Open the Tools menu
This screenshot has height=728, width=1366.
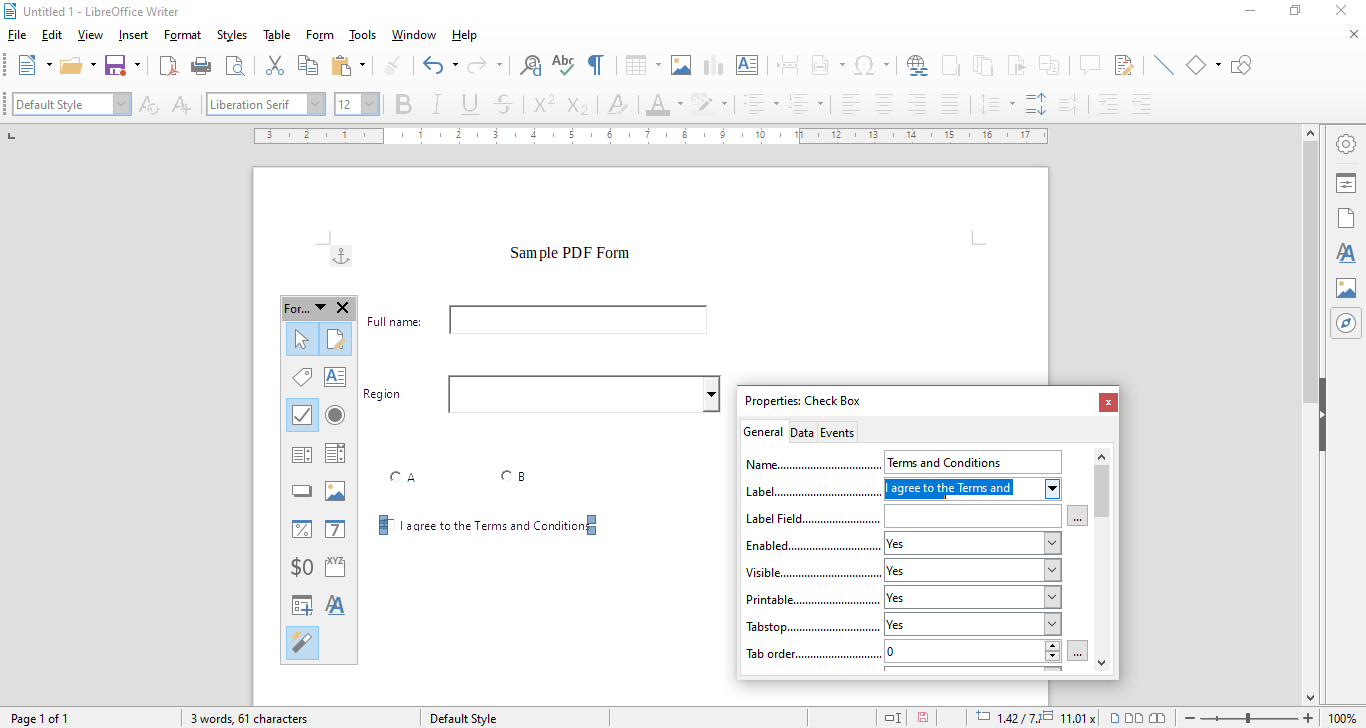point(362,34)
